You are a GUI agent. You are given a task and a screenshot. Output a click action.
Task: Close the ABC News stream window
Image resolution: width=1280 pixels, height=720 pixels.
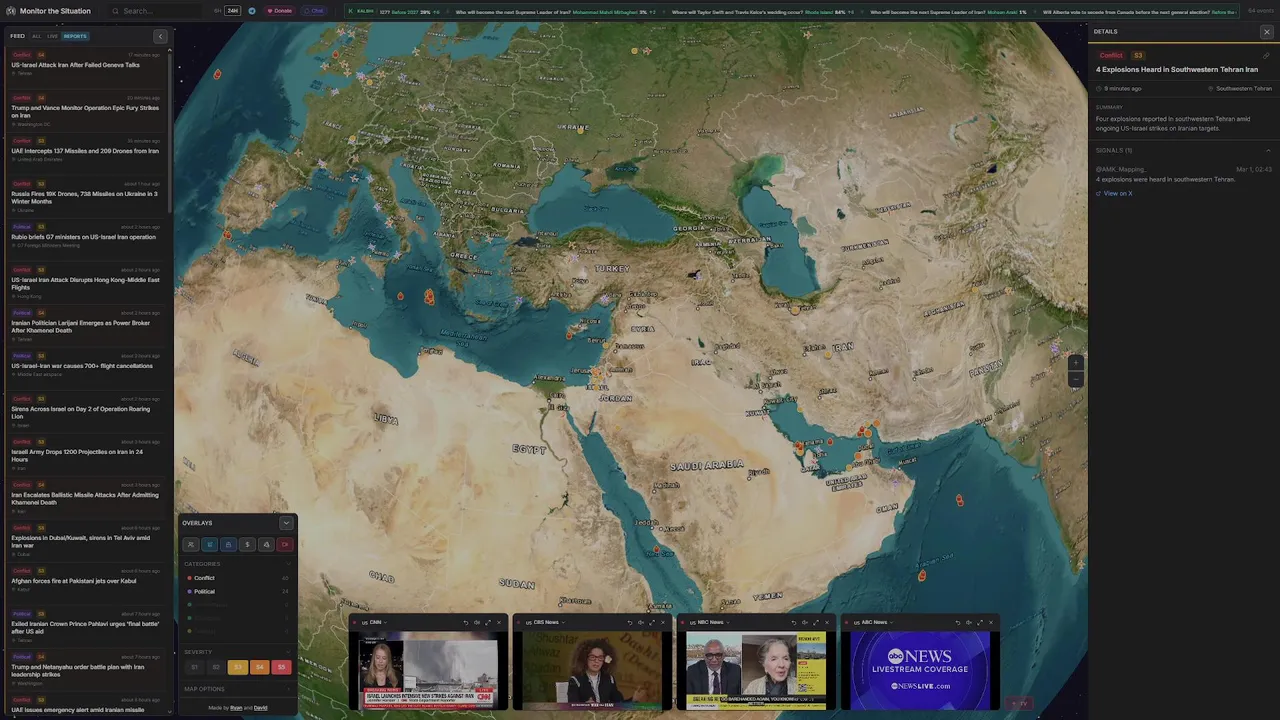pos(991,622)
